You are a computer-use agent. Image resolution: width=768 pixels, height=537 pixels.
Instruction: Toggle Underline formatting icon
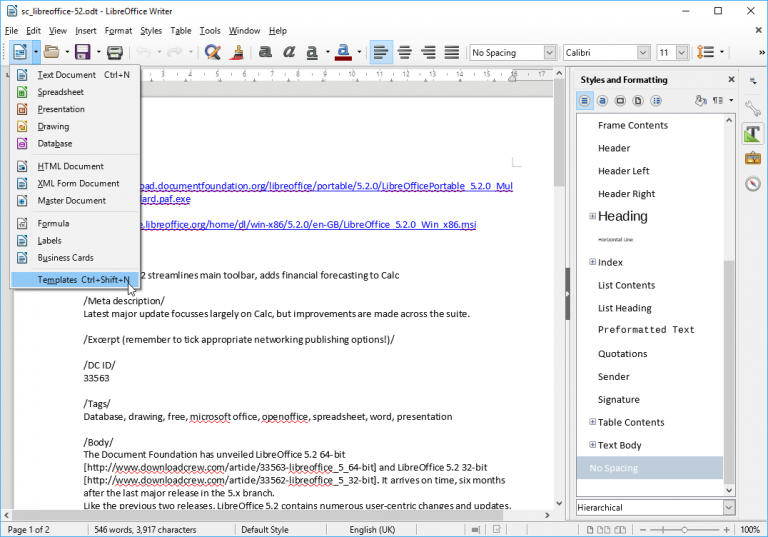pos(312,52)
